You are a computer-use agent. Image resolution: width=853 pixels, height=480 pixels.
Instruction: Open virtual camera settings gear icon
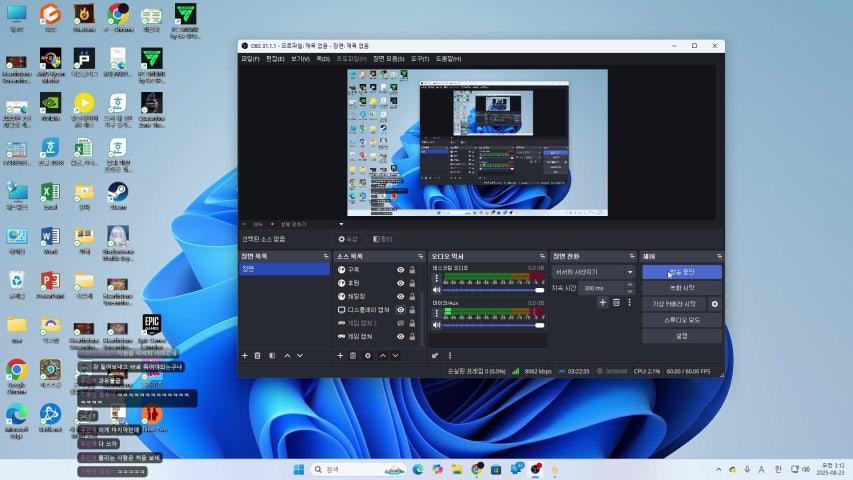(715, 304)
